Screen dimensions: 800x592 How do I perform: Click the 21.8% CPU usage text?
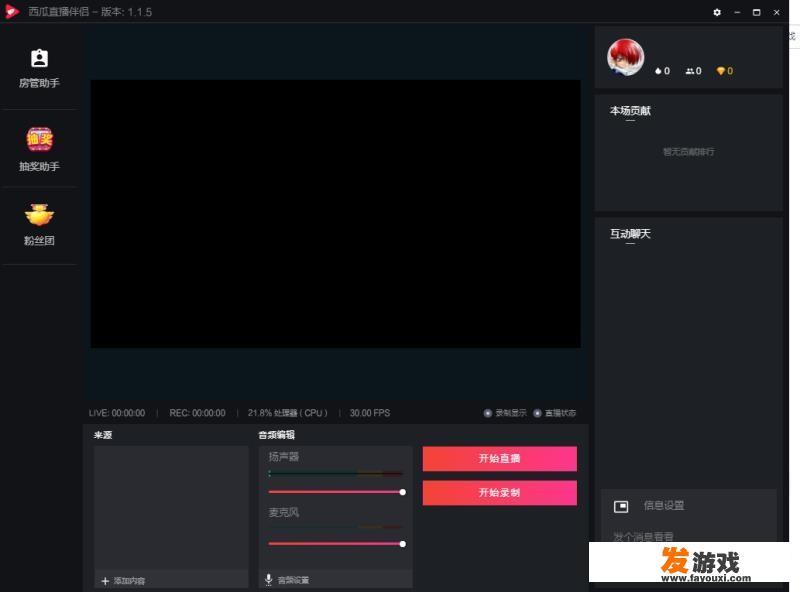tap(288, 413)
